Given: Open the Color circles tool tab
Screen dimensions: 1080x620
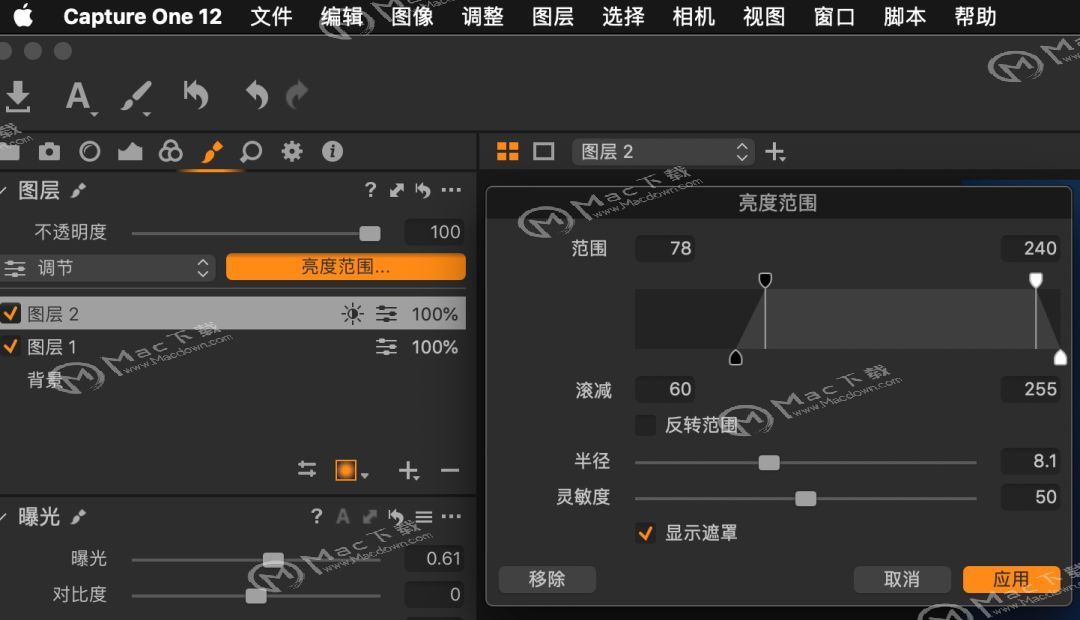Looking at the screenshot, I should pos(170,151).
